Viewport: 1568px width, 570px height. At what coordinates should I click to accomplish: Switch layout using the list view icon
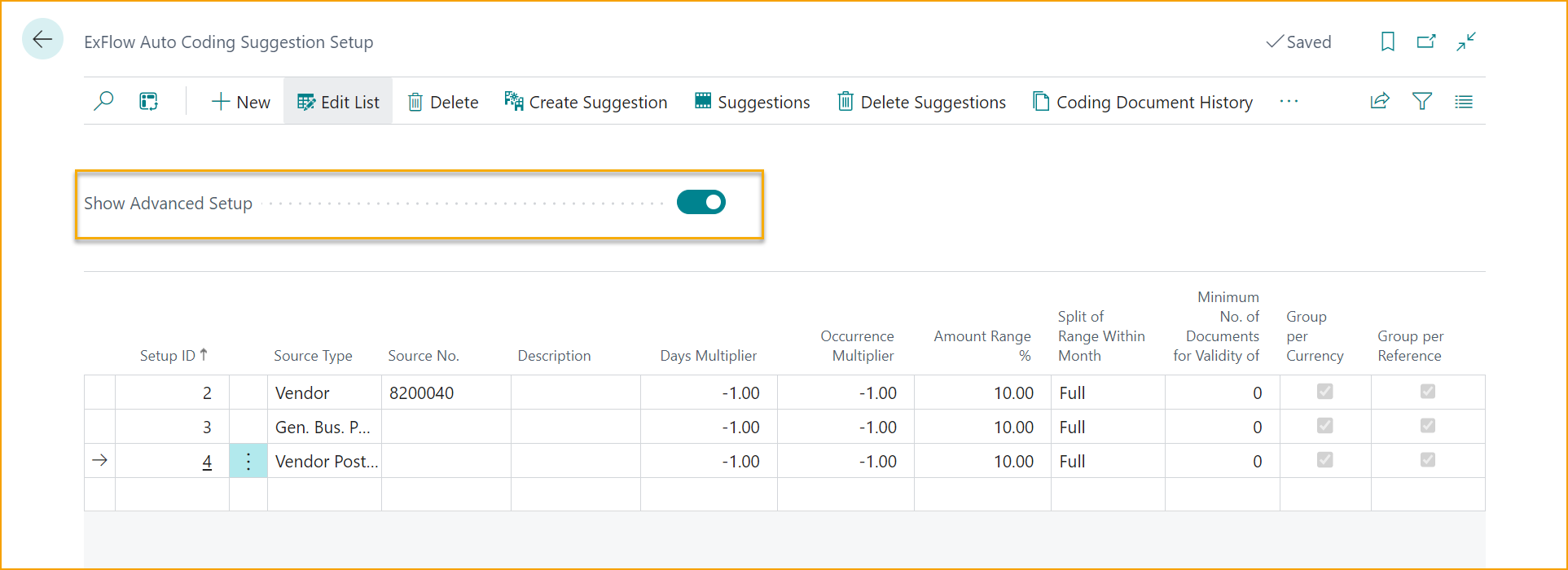1464,102
